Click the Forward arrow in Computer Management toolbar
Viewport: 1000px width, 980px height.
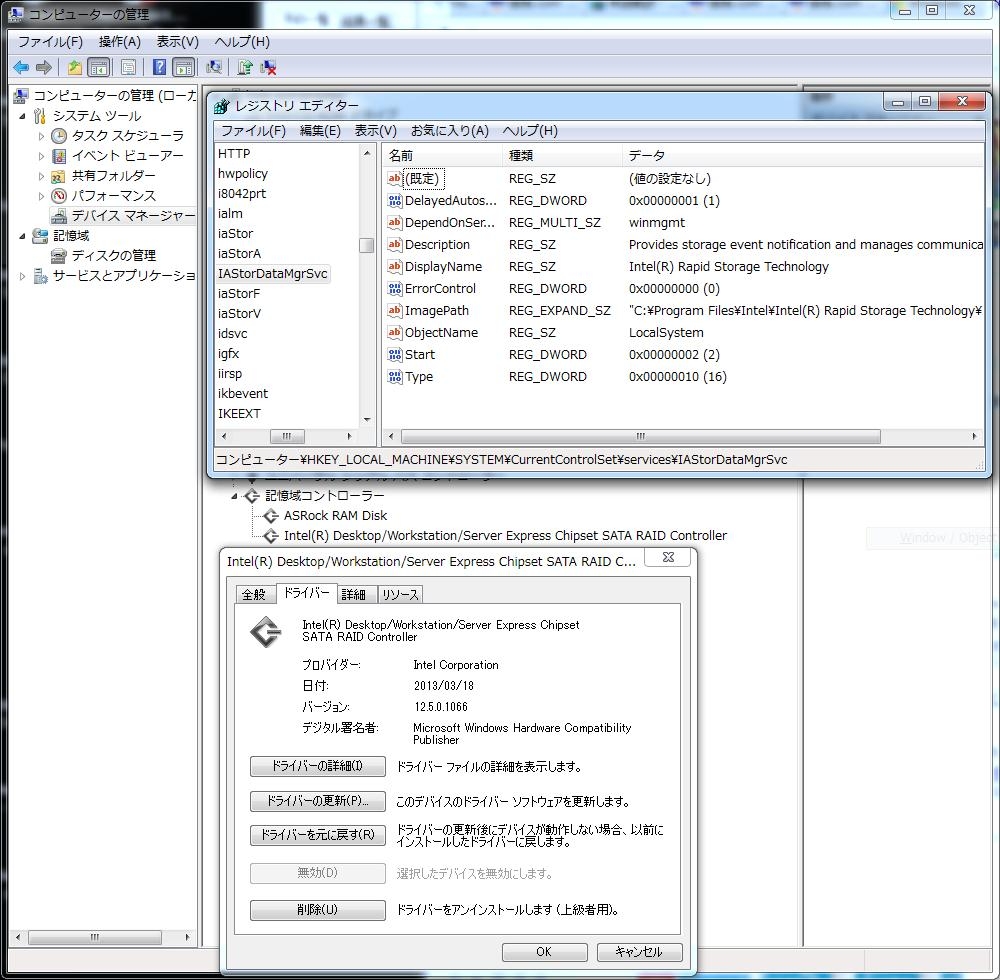[43, 67]
